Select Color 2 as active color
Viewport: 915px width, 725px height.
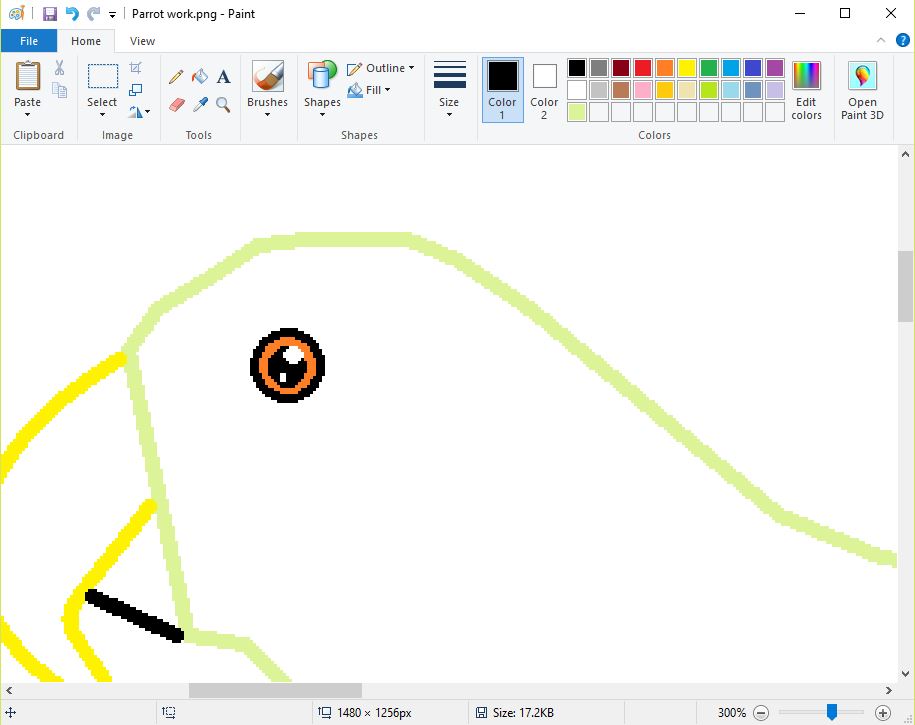(x=544, y=90)
